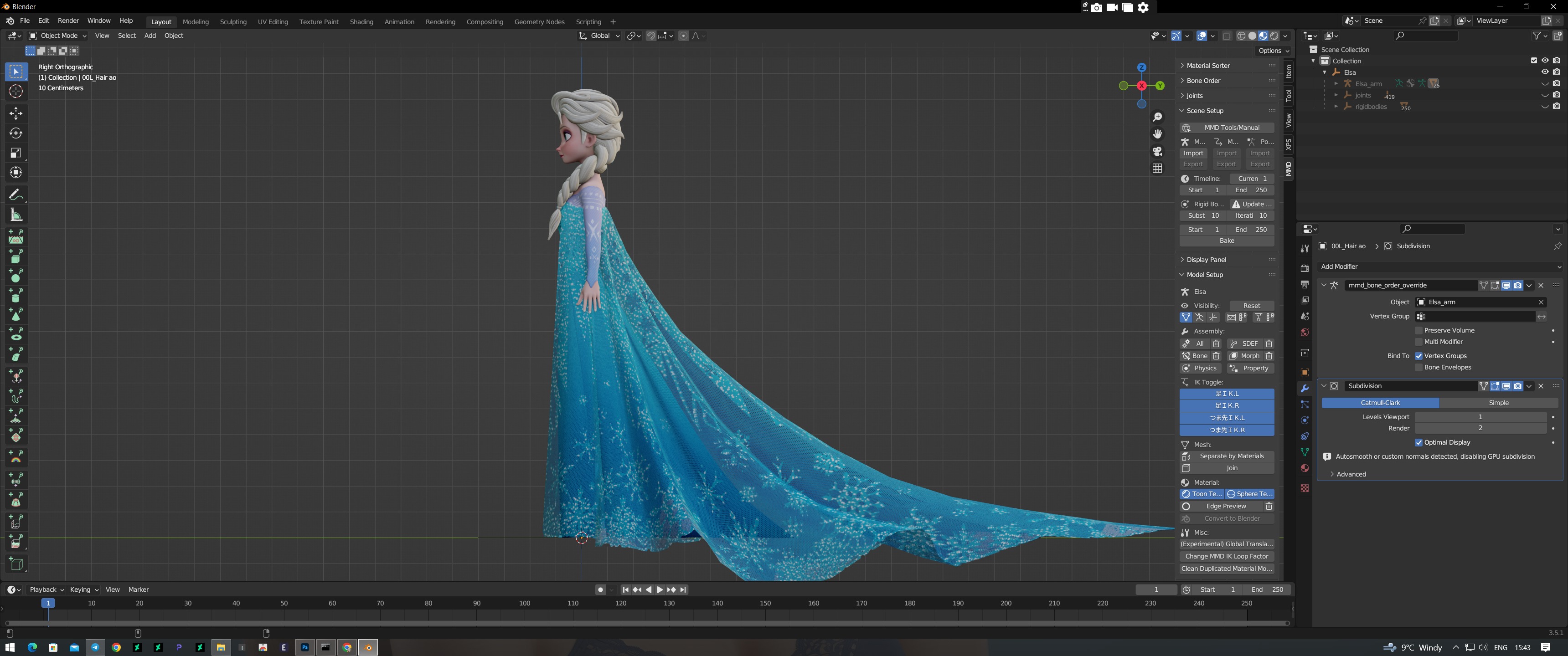Open the Modifier properties wrench tab
The width and height of the screenshot is (1568, 656).
click(x=1305, y=388)
